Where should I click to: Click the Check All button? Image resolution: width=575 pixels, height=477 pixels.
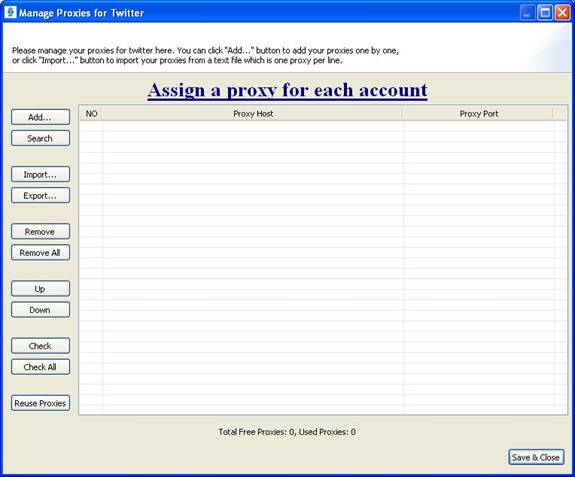point(40,367)
